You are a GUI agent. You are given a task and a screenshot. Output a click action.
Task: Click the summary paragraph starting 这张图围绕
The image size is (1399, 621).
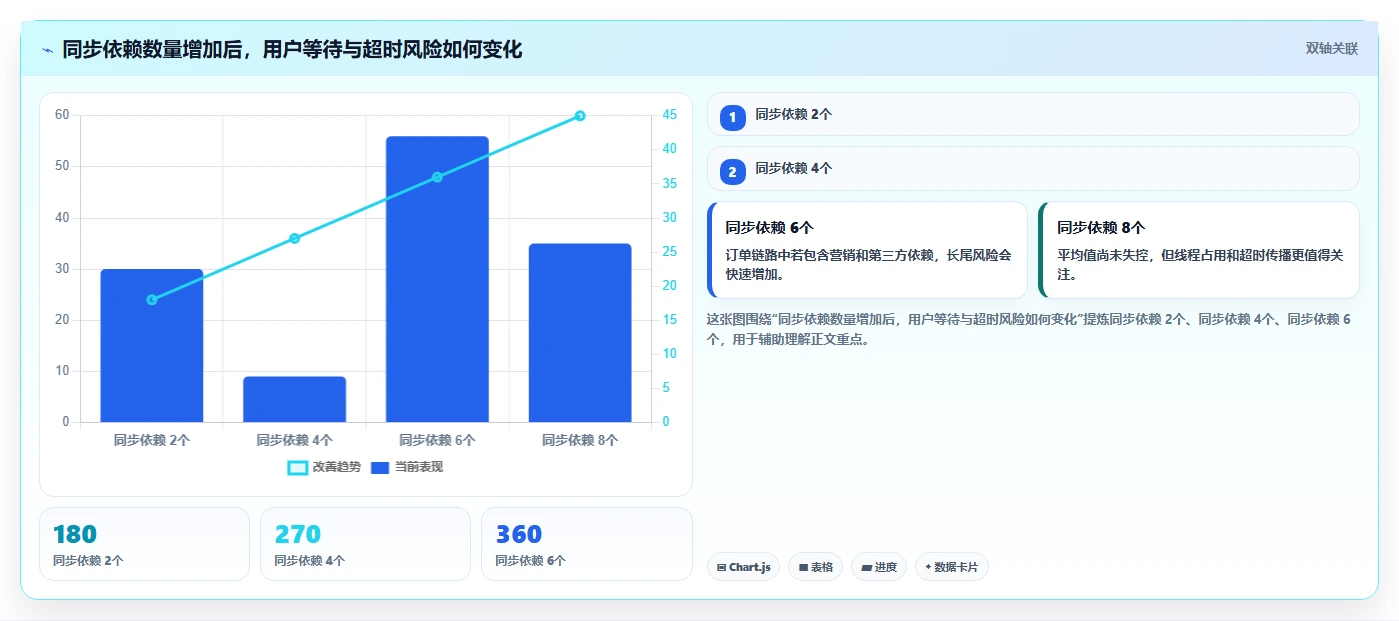click(1030, 329)
